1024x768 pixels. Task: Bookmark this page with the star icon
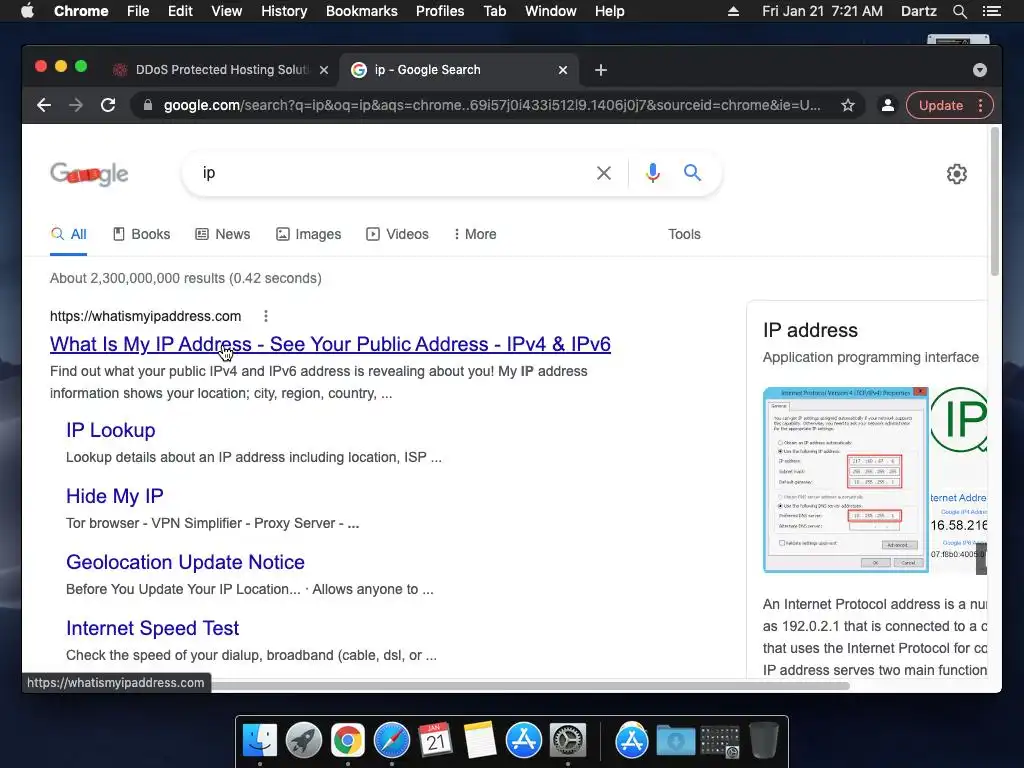[848, 105]
